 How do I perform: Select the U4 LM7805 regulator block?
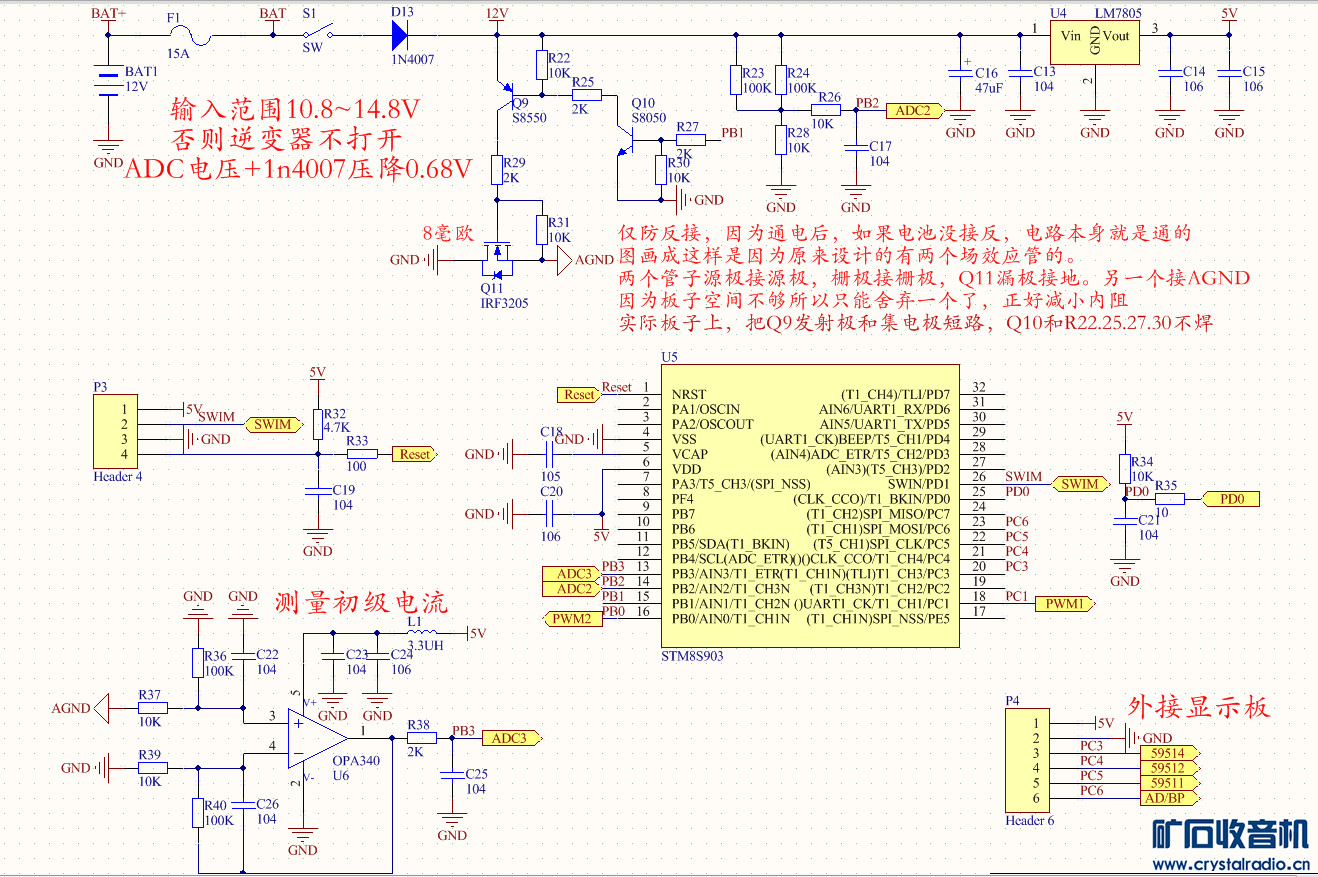click(x=1095, y=44)
